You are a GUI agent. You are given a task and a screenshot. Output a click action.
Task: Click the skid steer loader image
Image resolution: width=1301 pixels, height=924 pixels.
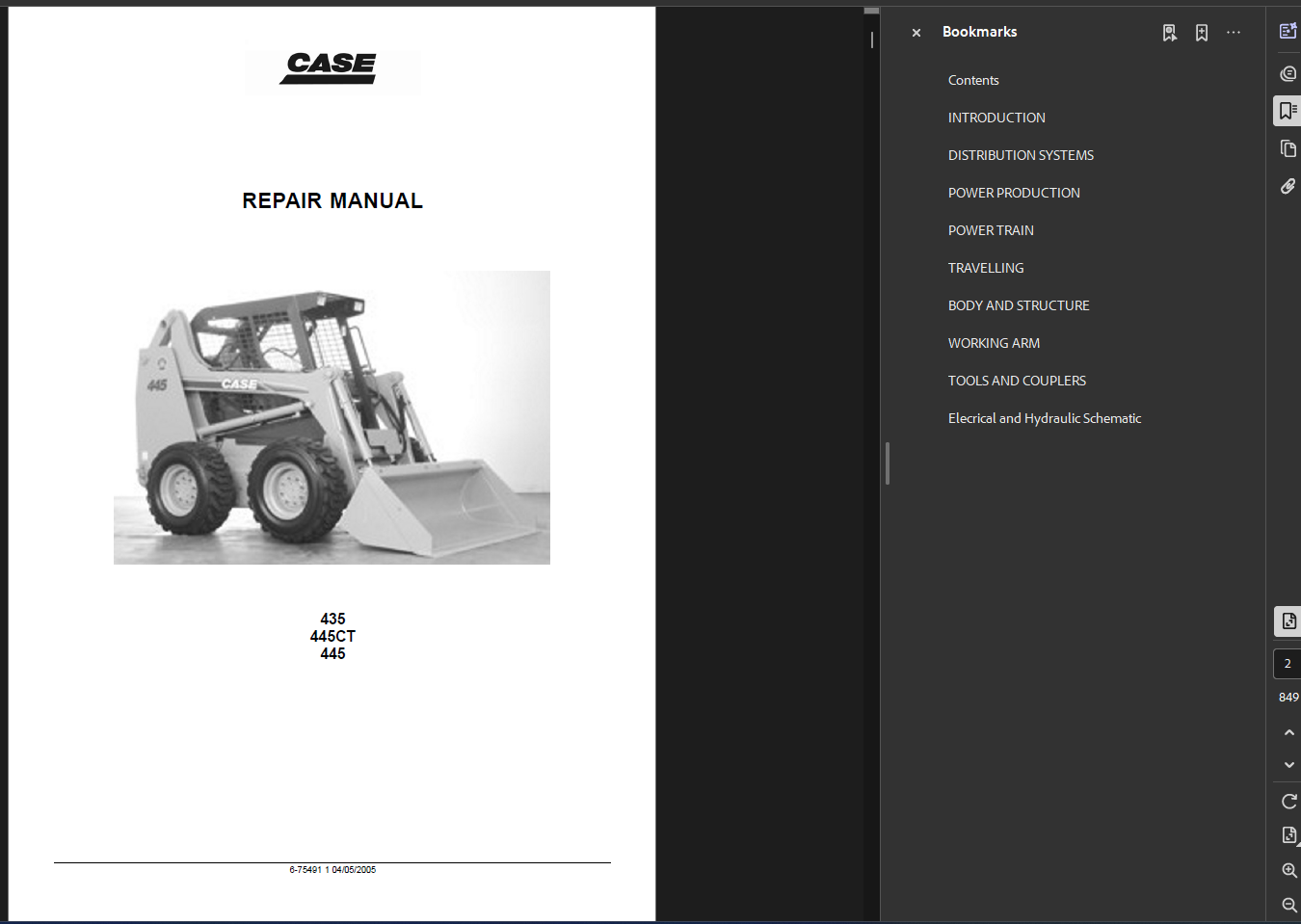coord(332,417)
